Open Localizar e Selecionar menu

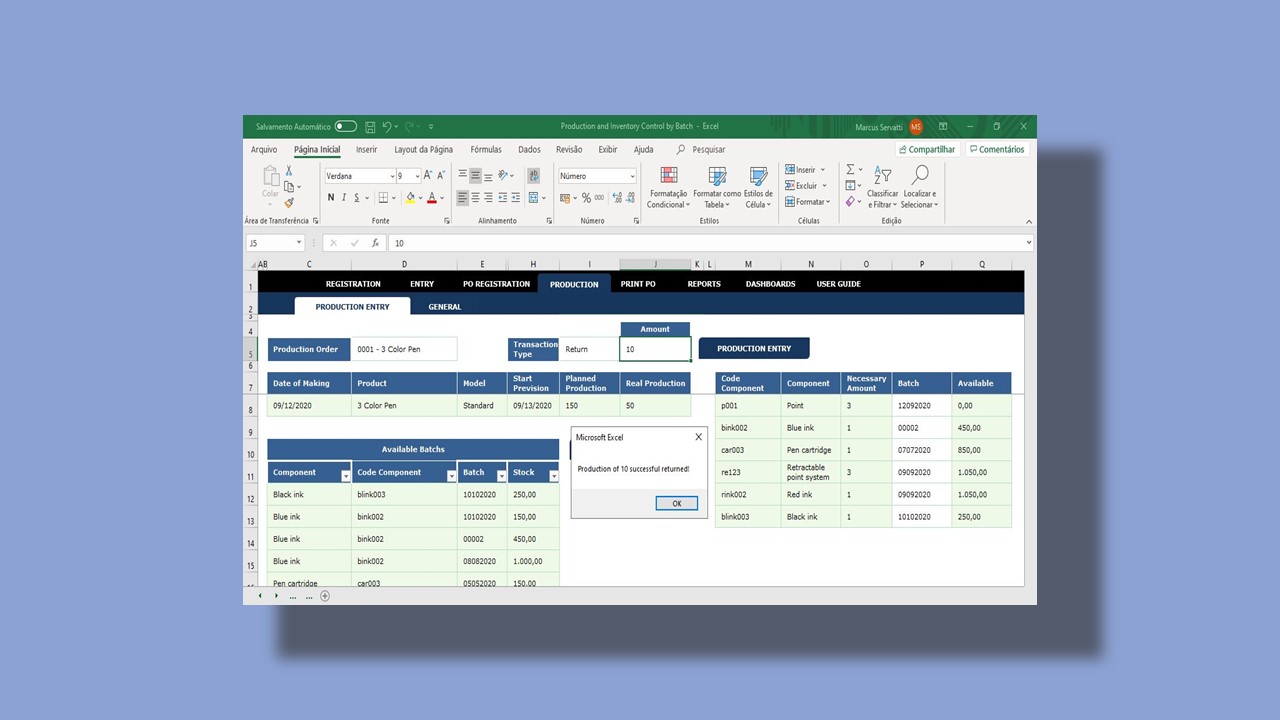[919, 188]
